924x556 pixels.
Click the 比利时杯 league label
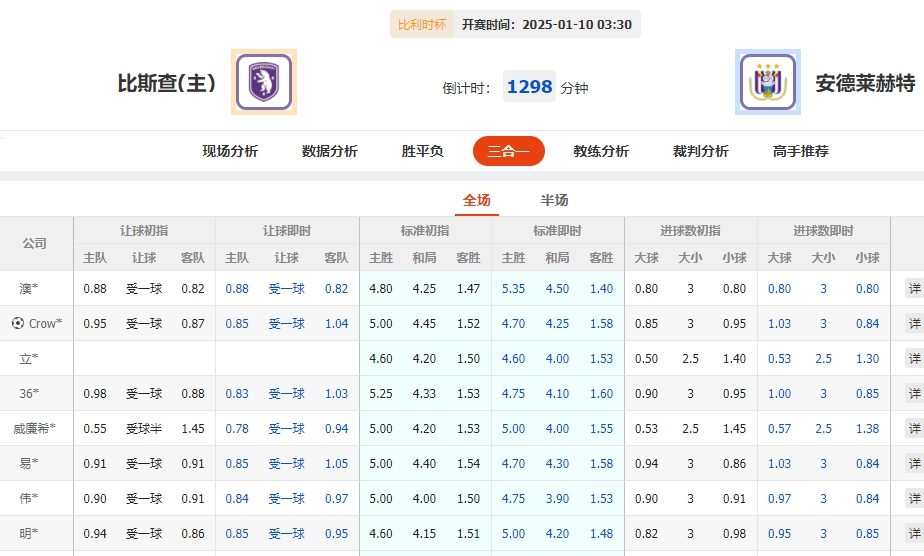coord(422,24)
